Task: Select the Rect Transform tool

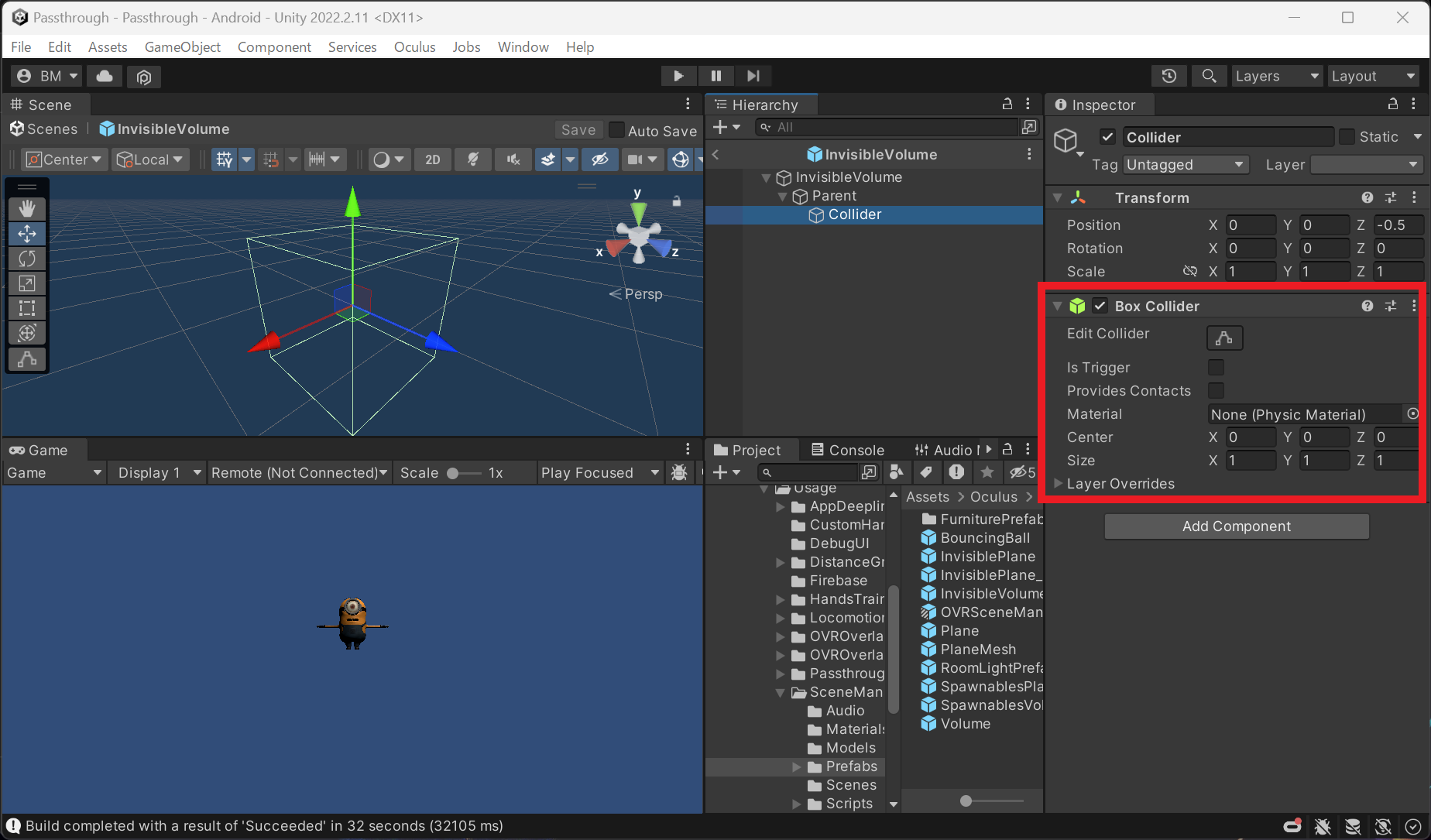Action: coord(27,308)
